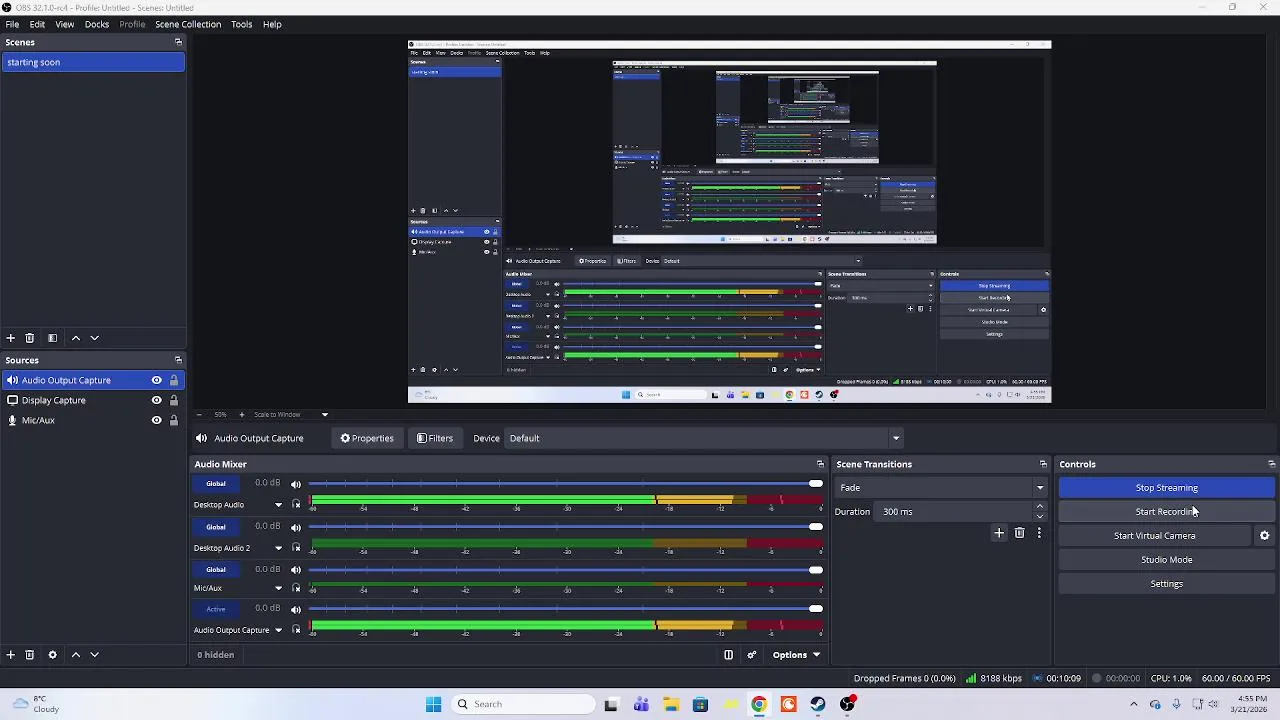Open the Docks menu
The image size is (1280, 720).
pyautogui.click(x=97, y=24)
